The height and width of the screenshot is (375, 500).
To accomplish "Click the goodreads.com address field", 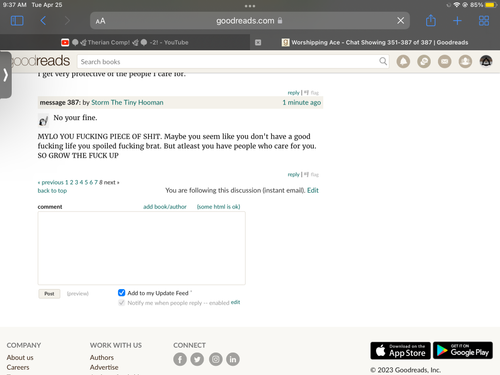I will point(250,21).
